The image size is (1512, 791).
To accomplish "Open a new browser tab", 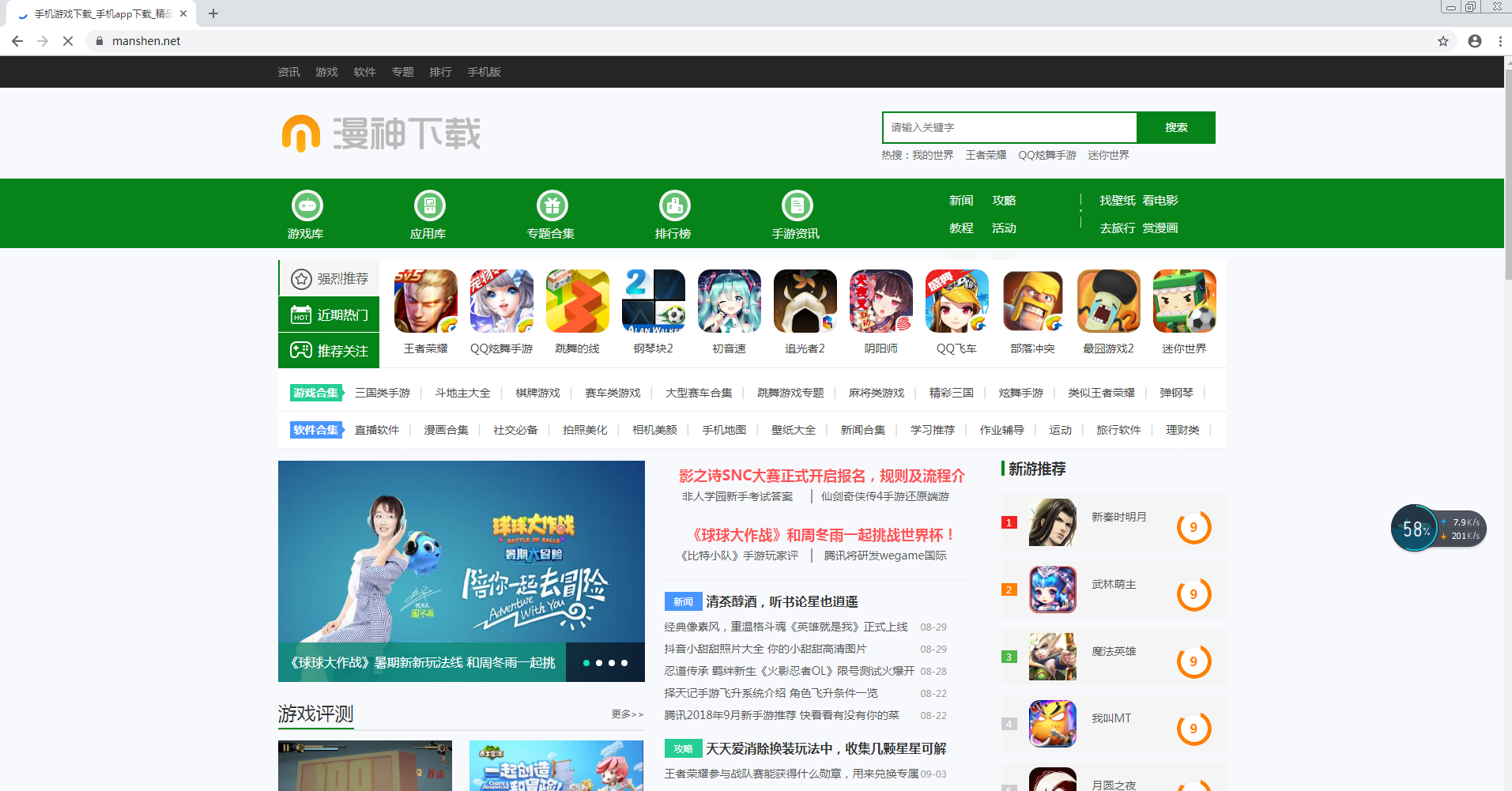I will (213, 13).
